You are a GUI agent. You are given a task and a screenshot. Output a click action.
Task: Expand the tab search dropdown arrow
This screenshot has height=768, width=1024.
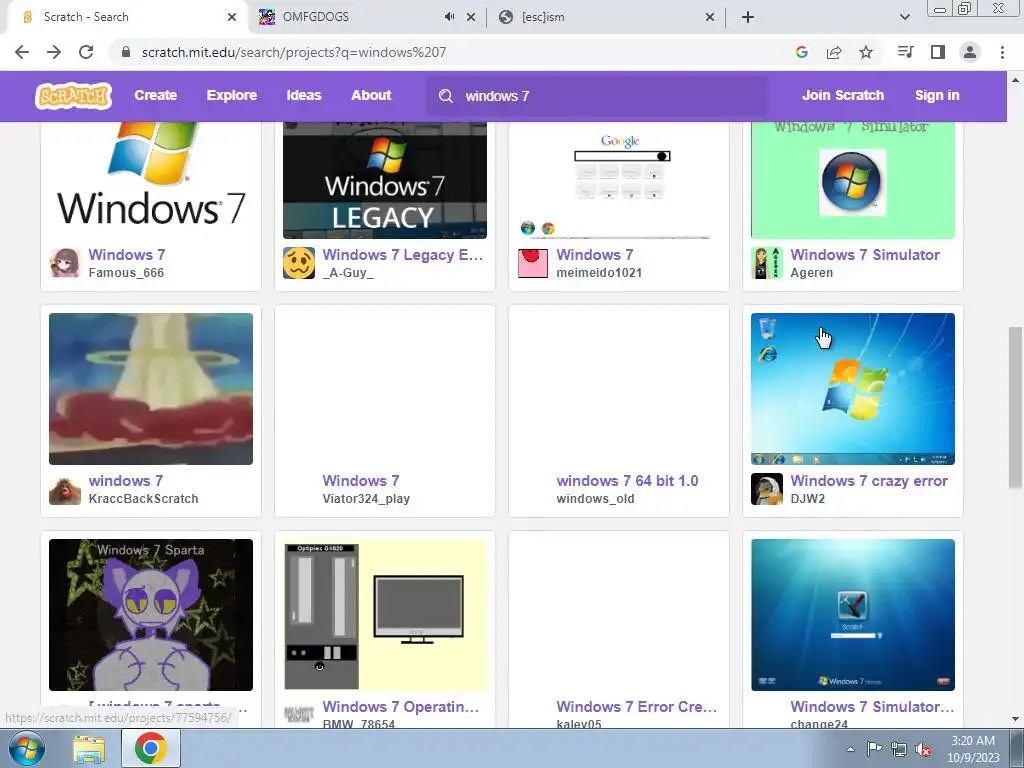click(x=905, y=17)
